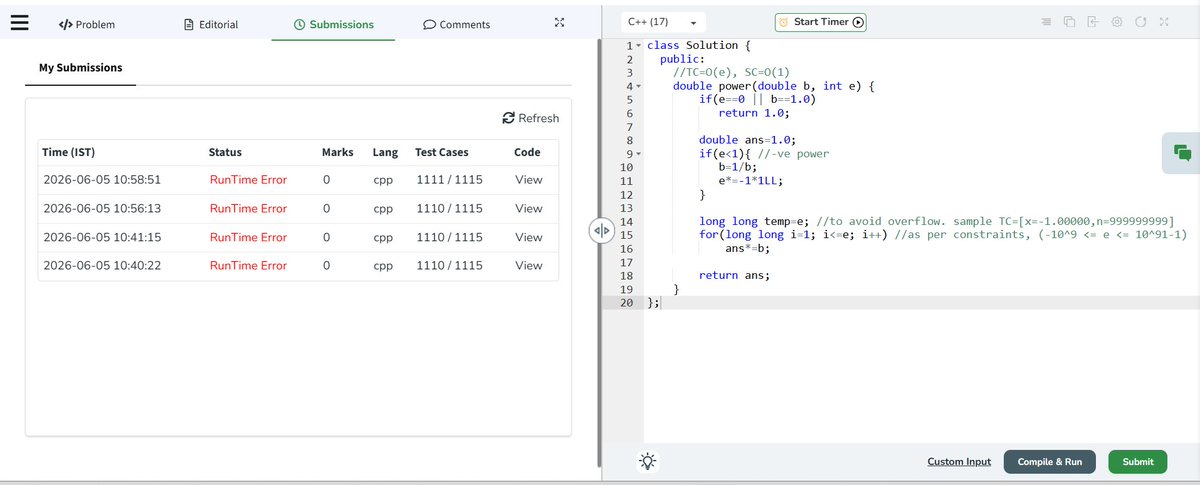The height and width of the screenshot is (485, 1200).
Task: Fold the if block at line 9
Action: point(639,154)
